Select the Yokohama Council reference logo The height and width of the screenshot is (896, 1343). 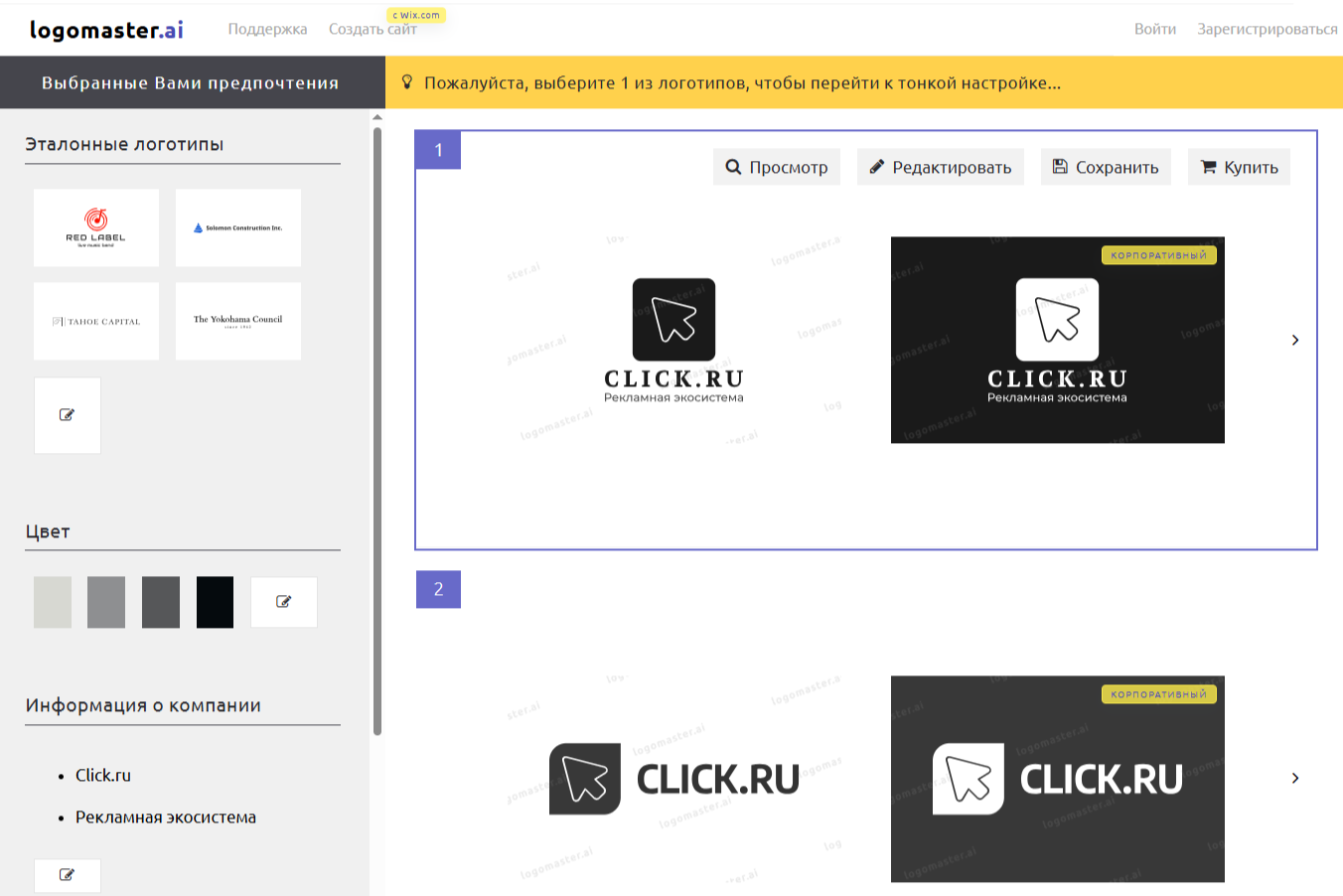238,321
